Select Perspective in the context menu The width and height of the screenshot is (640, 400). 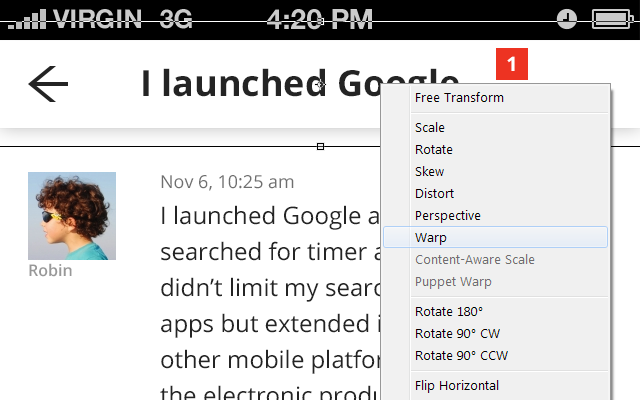(x=447, y=216)
